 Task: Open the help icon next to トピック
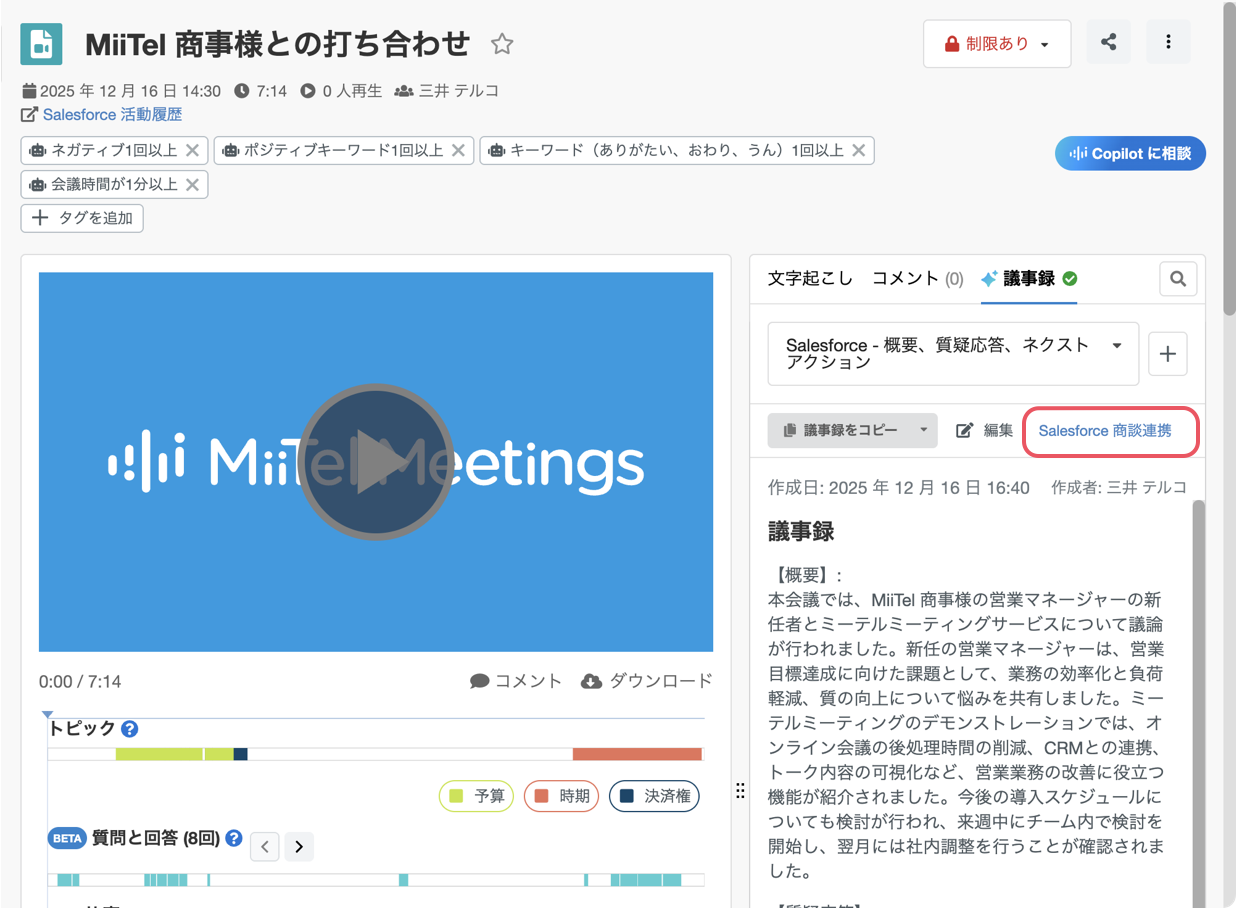(x=129, y=729)
